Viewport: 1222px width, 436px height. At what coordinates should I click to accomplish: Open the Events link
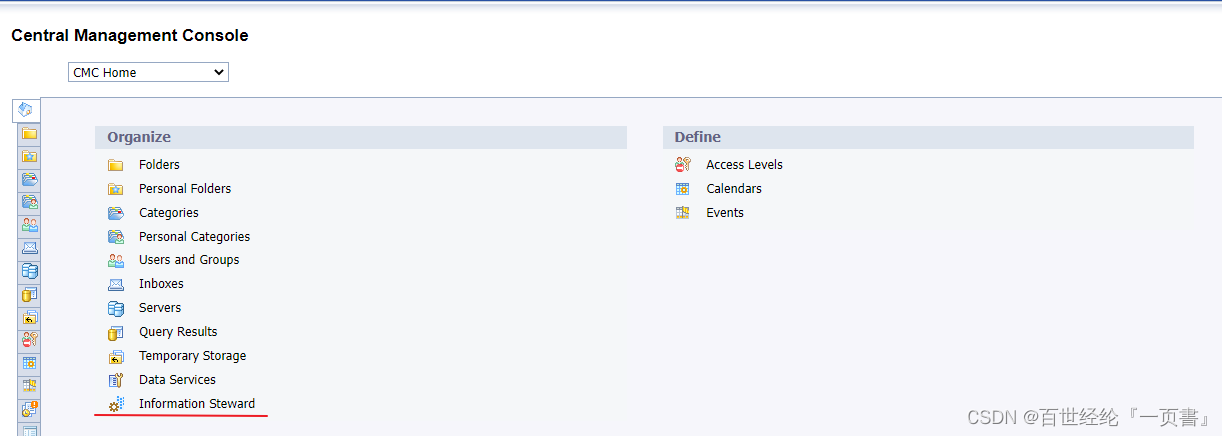725,213
